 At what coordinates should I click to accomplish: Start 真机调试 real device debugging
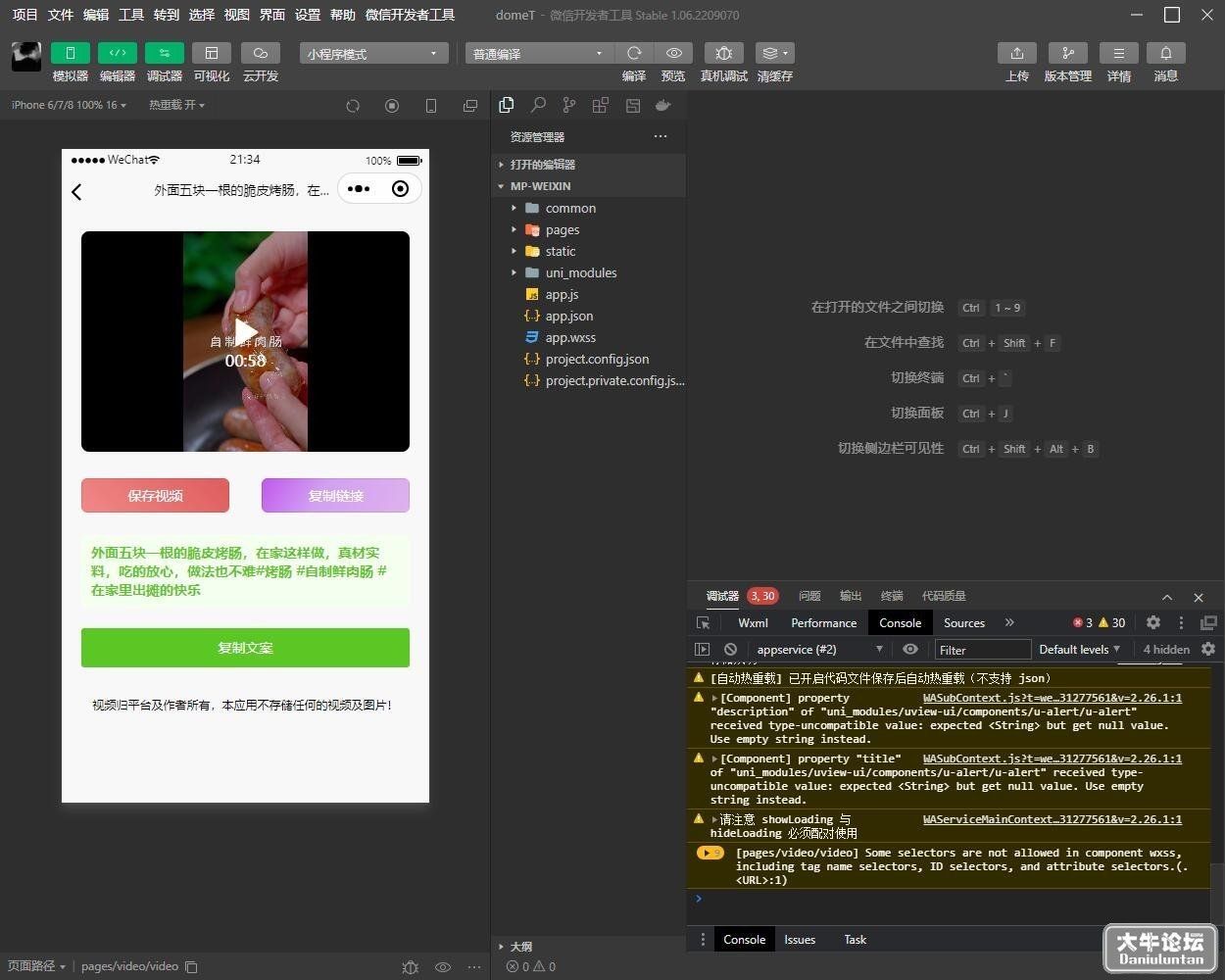tap(724, 53)
